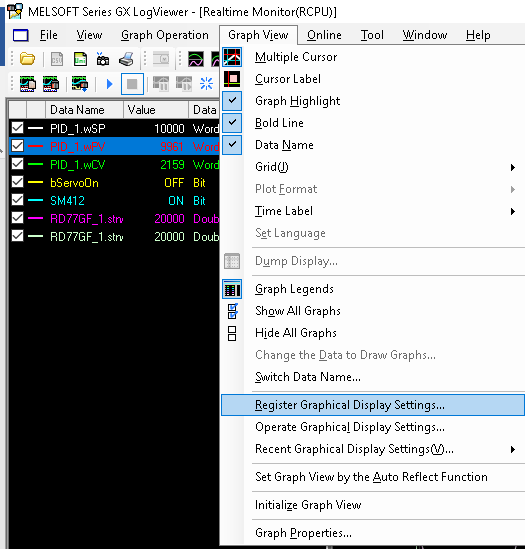
Task: Click the Dump Display grid icon
Action: coord(232,261)
